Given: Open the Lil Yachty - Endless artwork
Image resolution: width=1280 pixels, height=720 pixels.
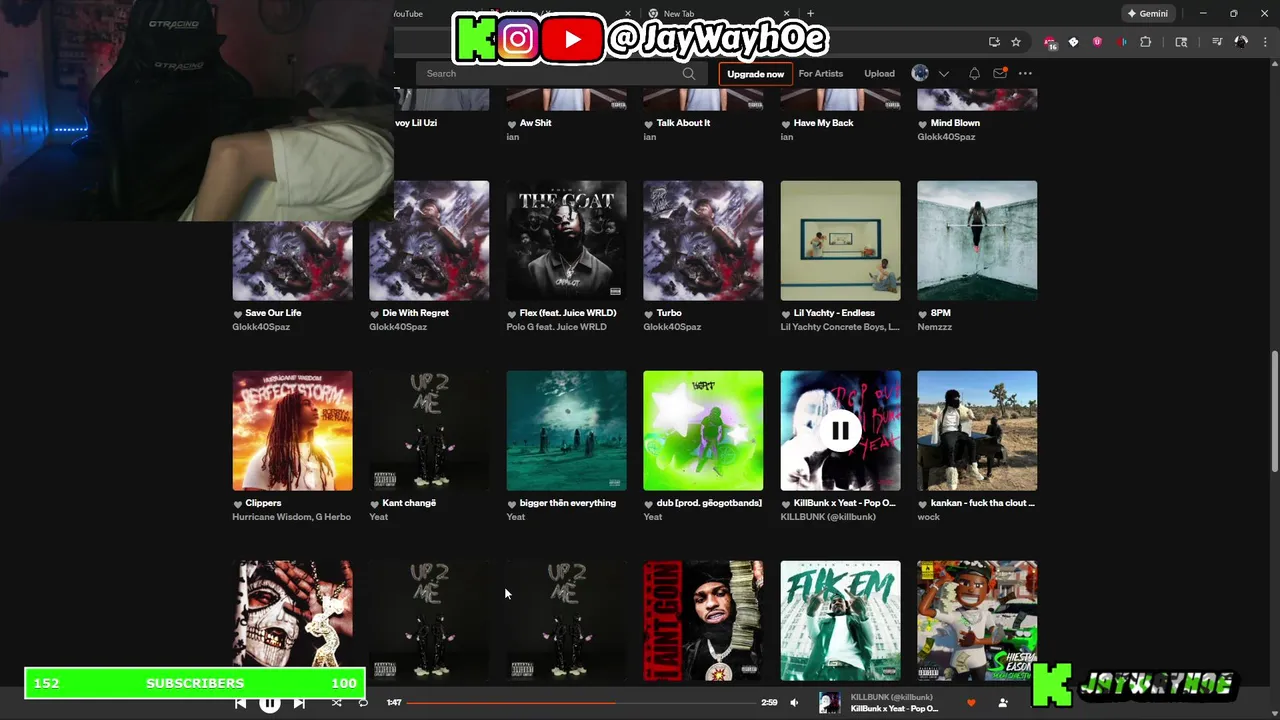Looking at the screenshot, I should 840,240.
